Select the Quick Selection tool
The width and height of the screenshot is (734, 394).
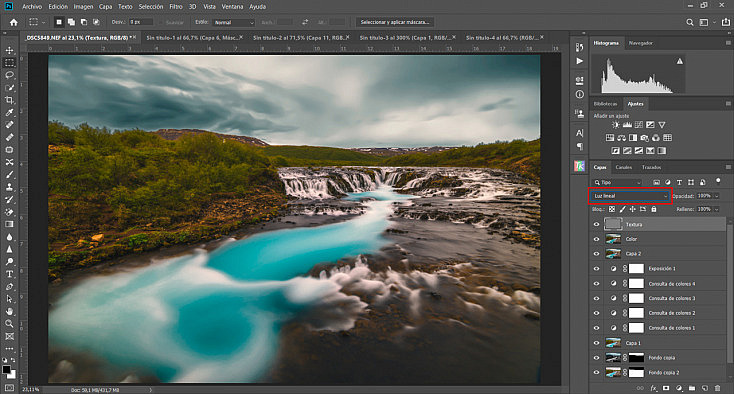pyautogui.click(x=9, y=88)
